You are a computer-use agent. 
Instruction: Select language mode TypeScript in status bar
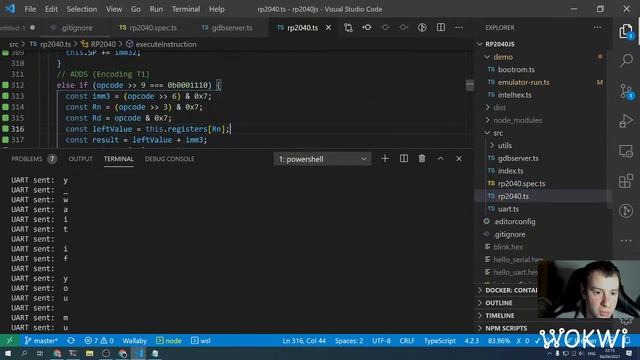pyautogui.click(x=439, y=340)
